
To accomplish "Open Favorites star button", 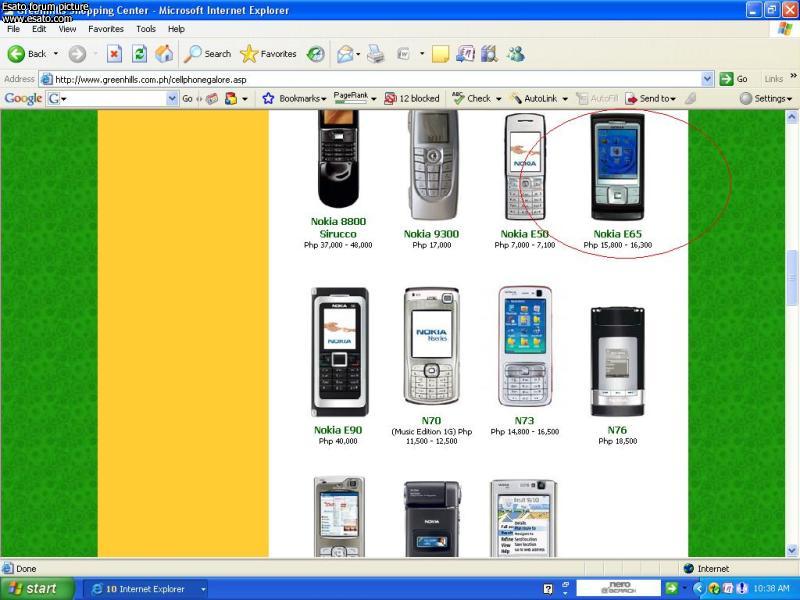I will click(x=268, y=54).
